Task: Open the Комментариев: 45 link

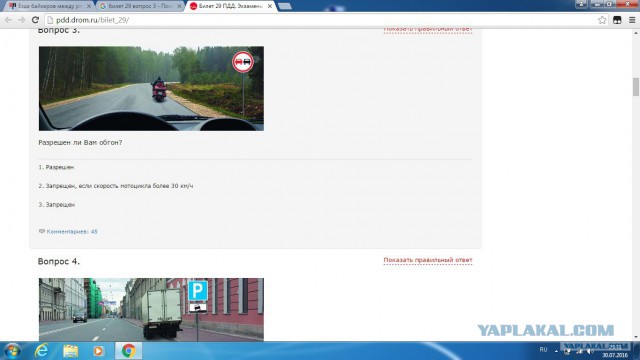Action: click(x=72, y=232)
